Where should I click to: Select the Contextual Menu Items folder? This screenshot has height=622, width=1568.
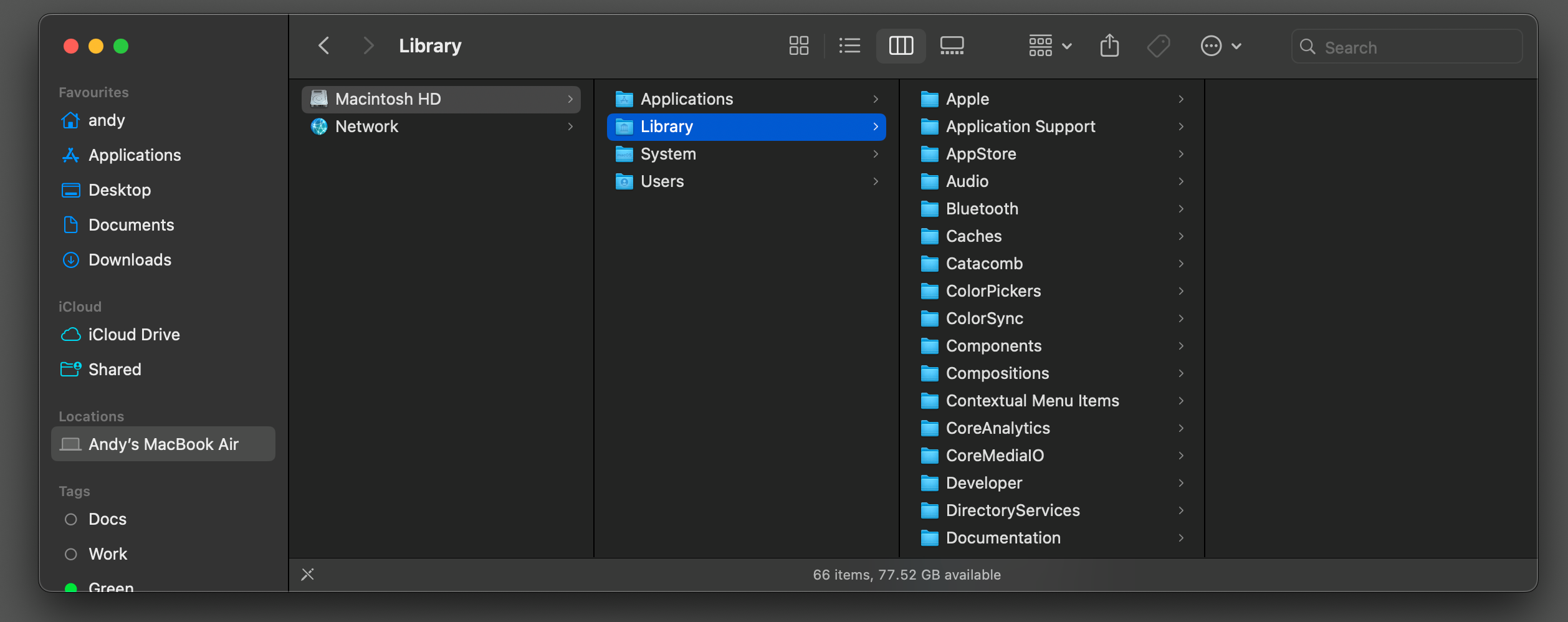pos(1052,401)
